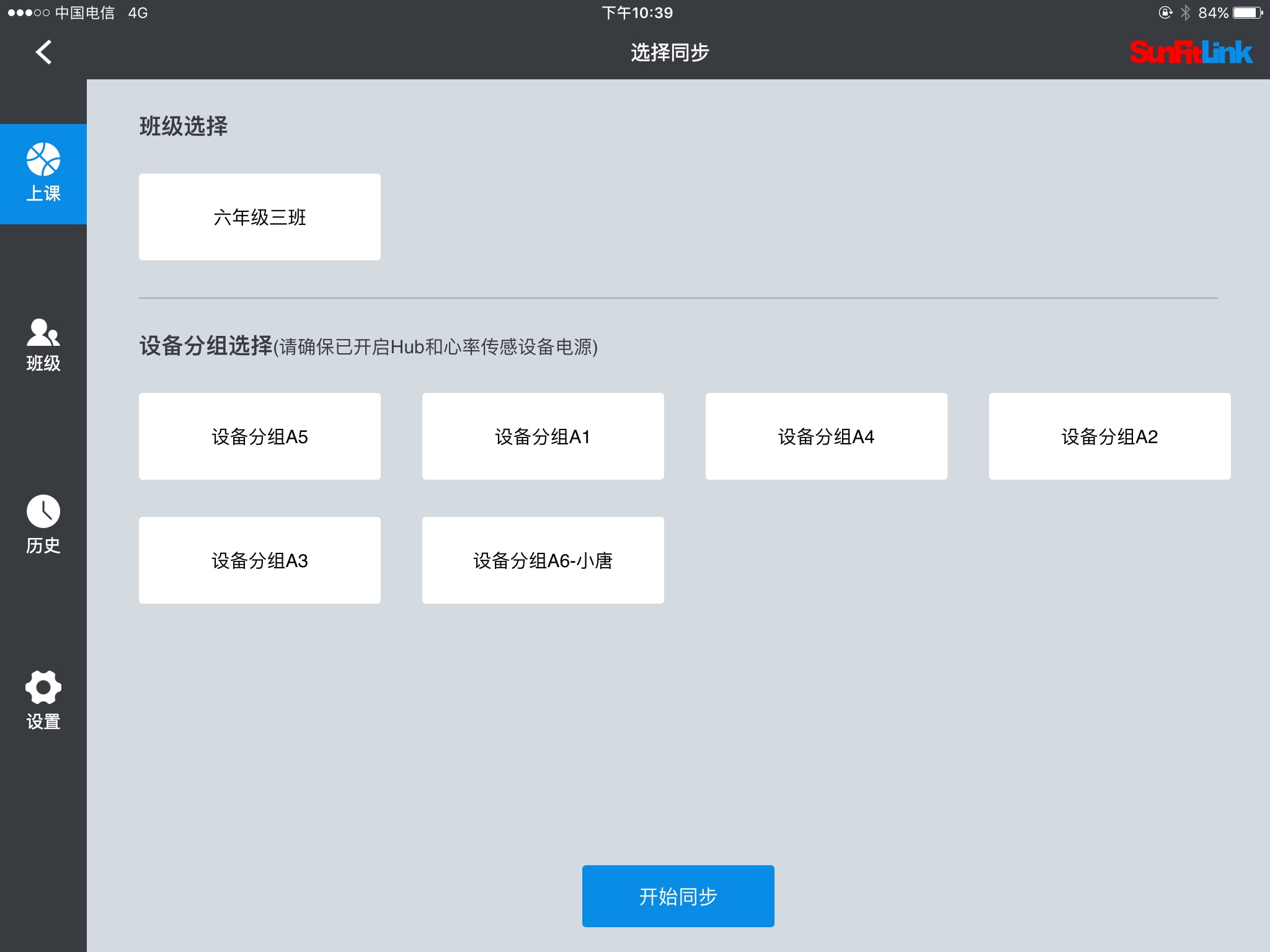Start syncing with 开始同步 button
This screenshot has height=952, width=1270.
coord(678,896)
